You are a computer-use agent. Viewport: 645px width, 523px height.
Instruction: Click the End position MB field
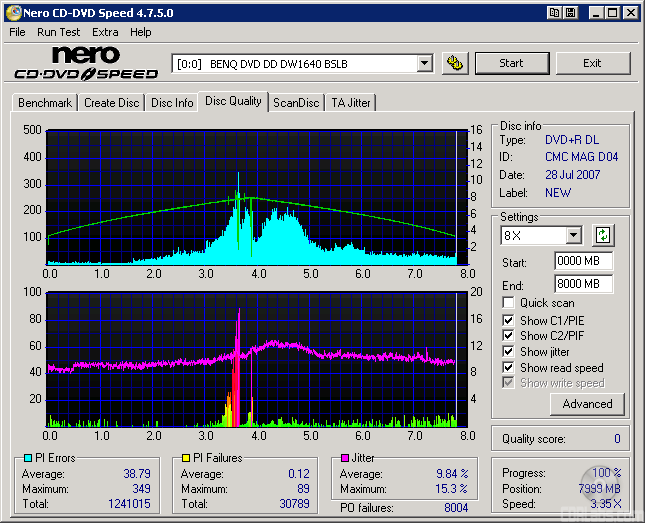583,284
